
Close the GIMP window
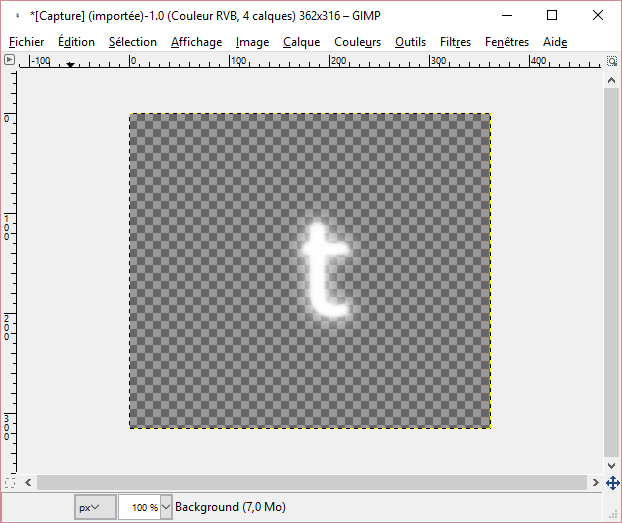coord(598,15)
